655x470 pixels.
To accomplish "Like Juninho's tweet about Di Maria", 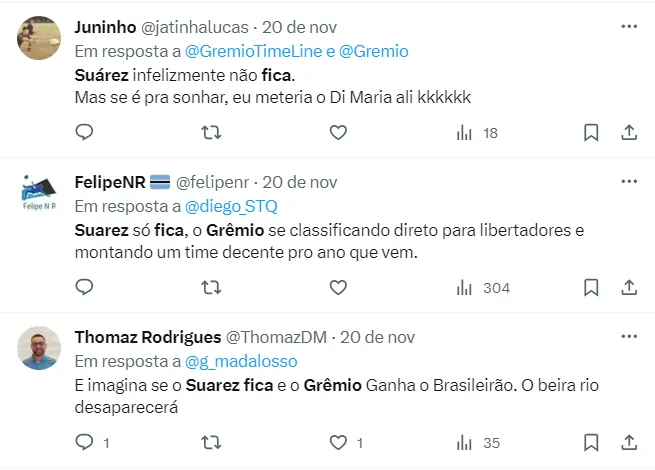I will [338, 132].
